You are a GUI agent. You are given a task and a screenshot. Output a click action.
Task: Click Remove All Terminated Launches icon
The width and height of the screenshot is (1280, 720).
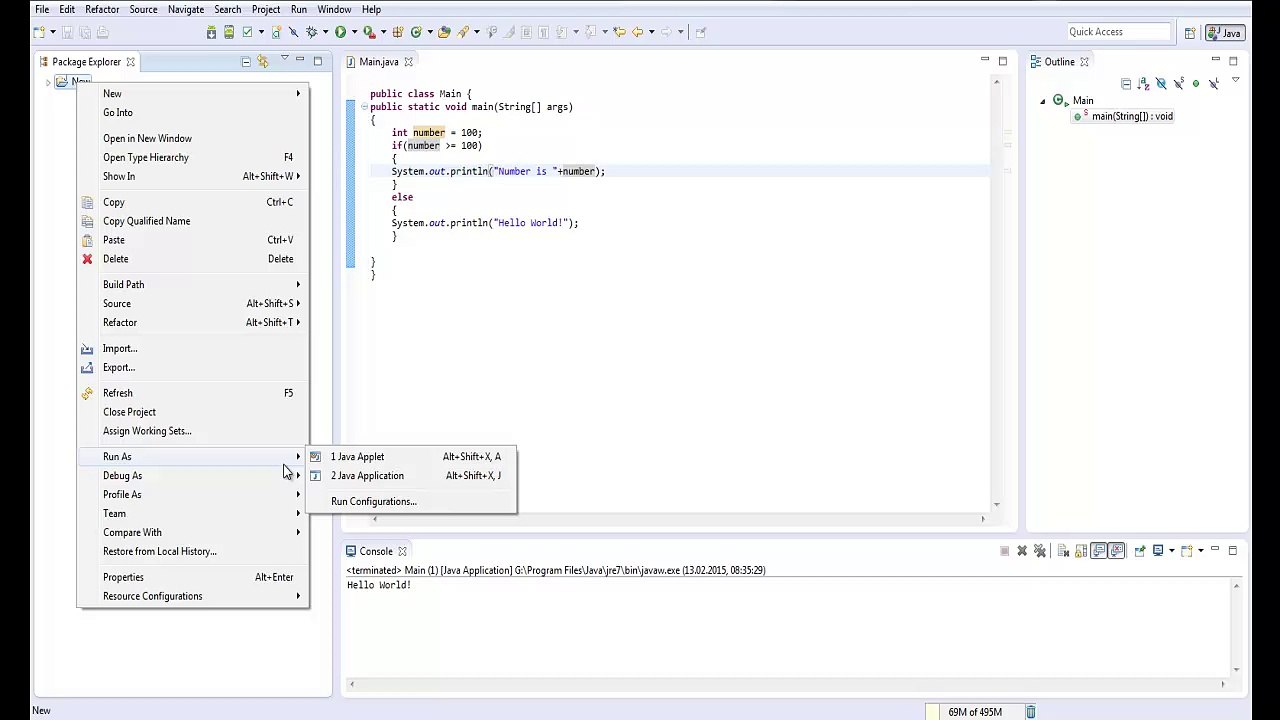(x=1040, y=550)
